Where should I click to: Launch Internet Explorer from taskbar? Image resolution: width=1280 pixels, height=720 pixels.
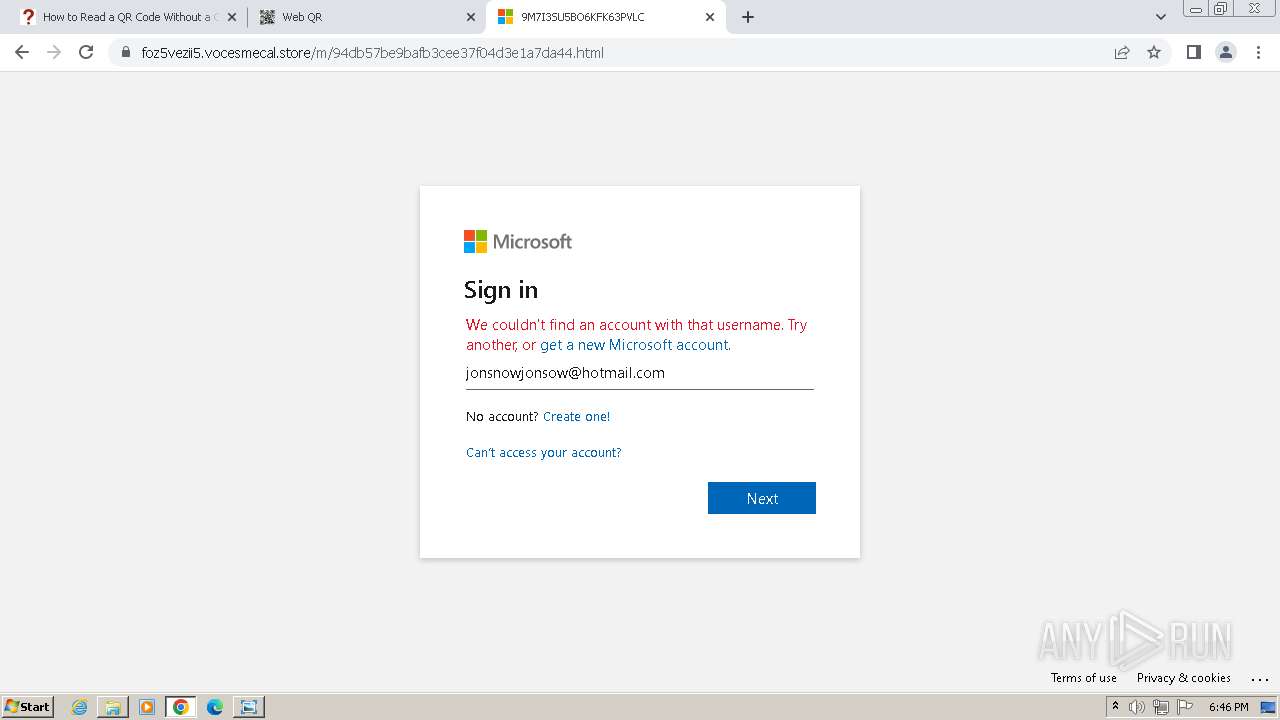click(80, 707)
